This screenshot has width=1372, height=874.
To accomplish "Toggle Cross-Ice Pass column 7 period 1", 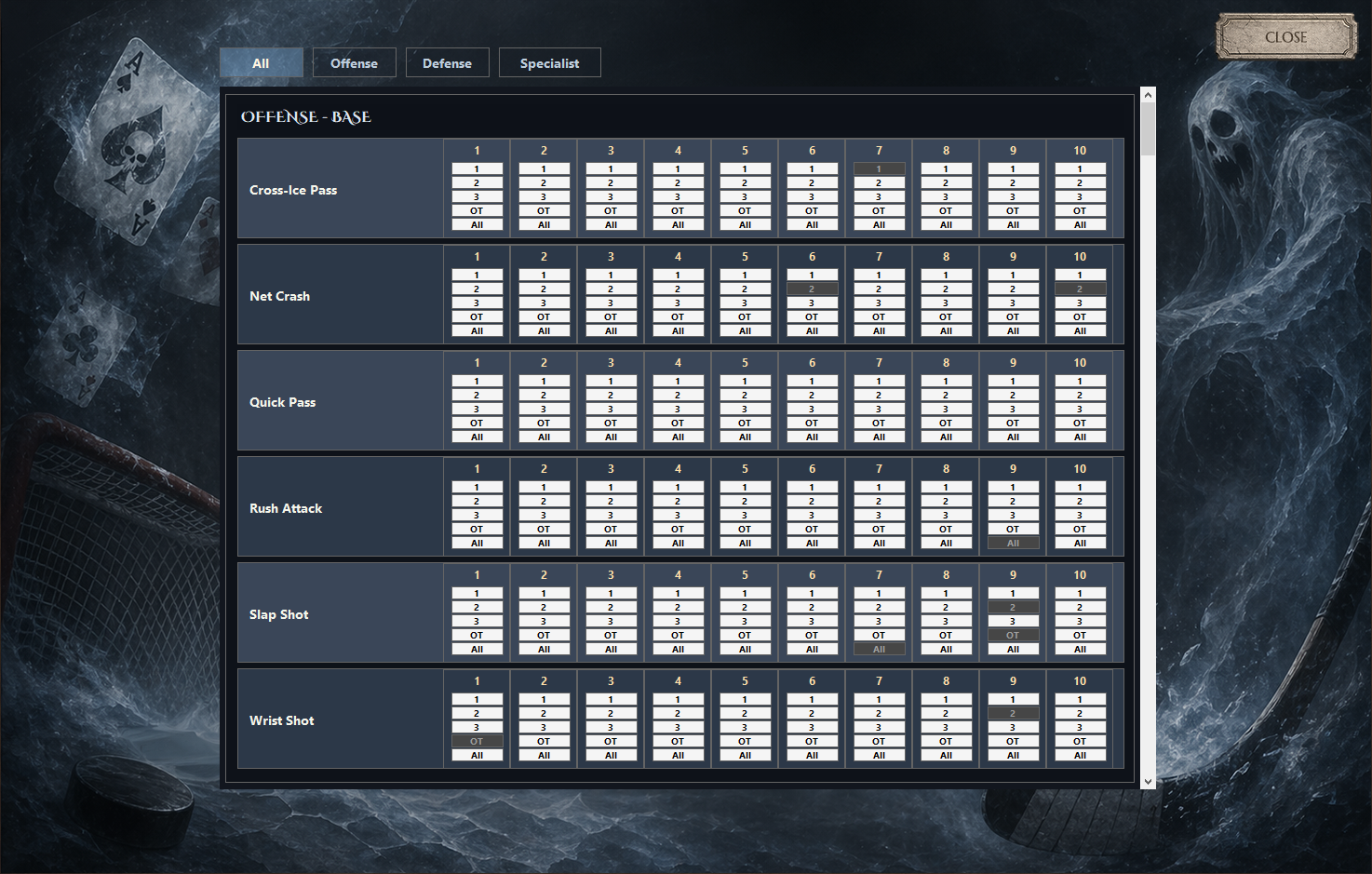I will click(879, 169).
